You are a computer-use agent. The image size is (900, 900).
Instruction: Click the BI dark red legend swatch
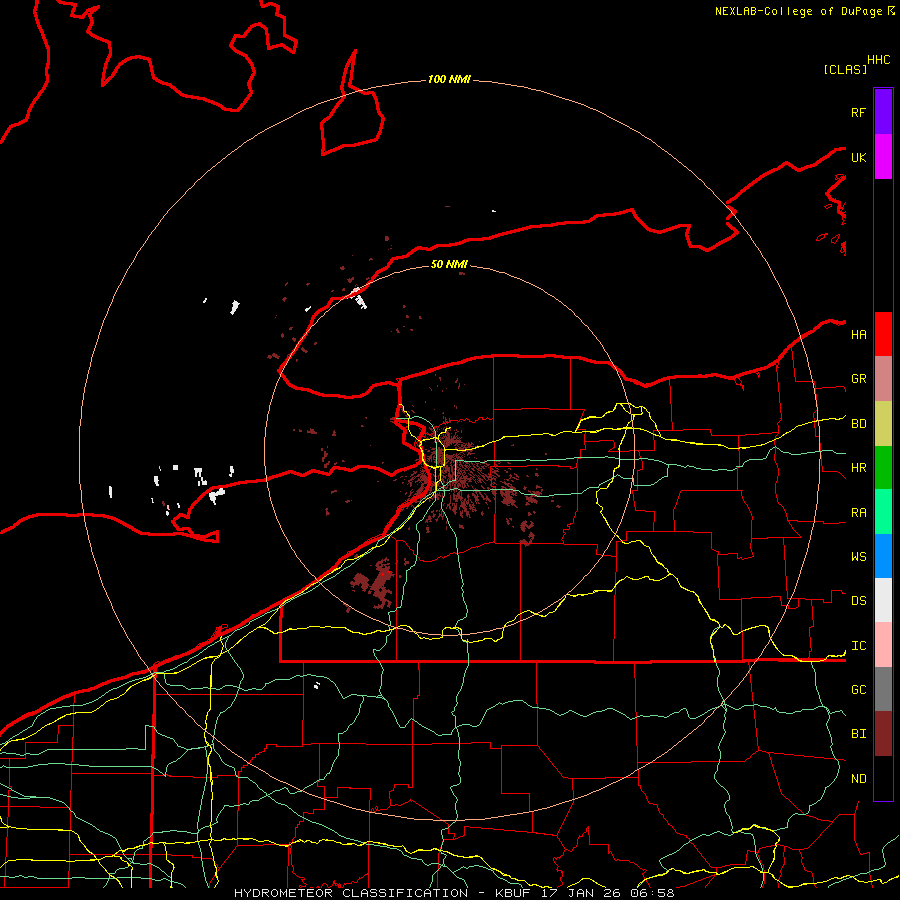[x=883, y=734]
